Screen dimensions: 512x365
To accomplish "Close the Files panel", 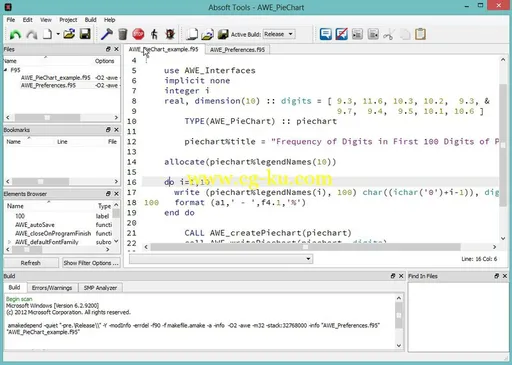I will (x=116, y=49).
